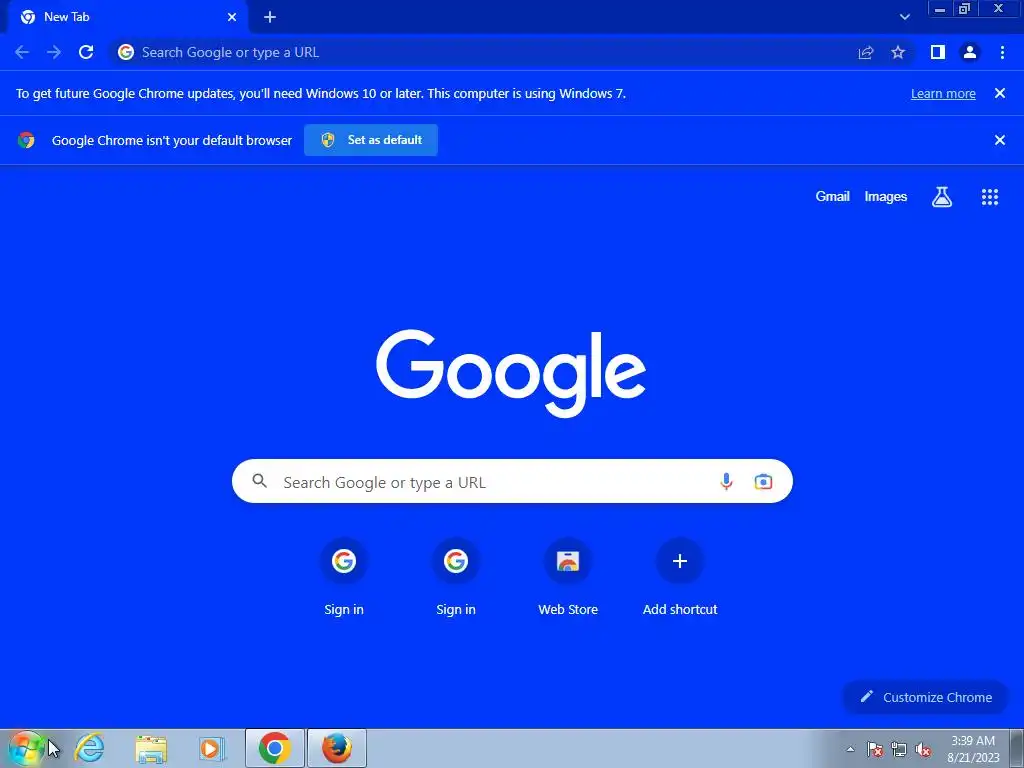Launch Windows Media Player from taskbar
Screen dimensions: 1024x768
[x=212, y=748]
